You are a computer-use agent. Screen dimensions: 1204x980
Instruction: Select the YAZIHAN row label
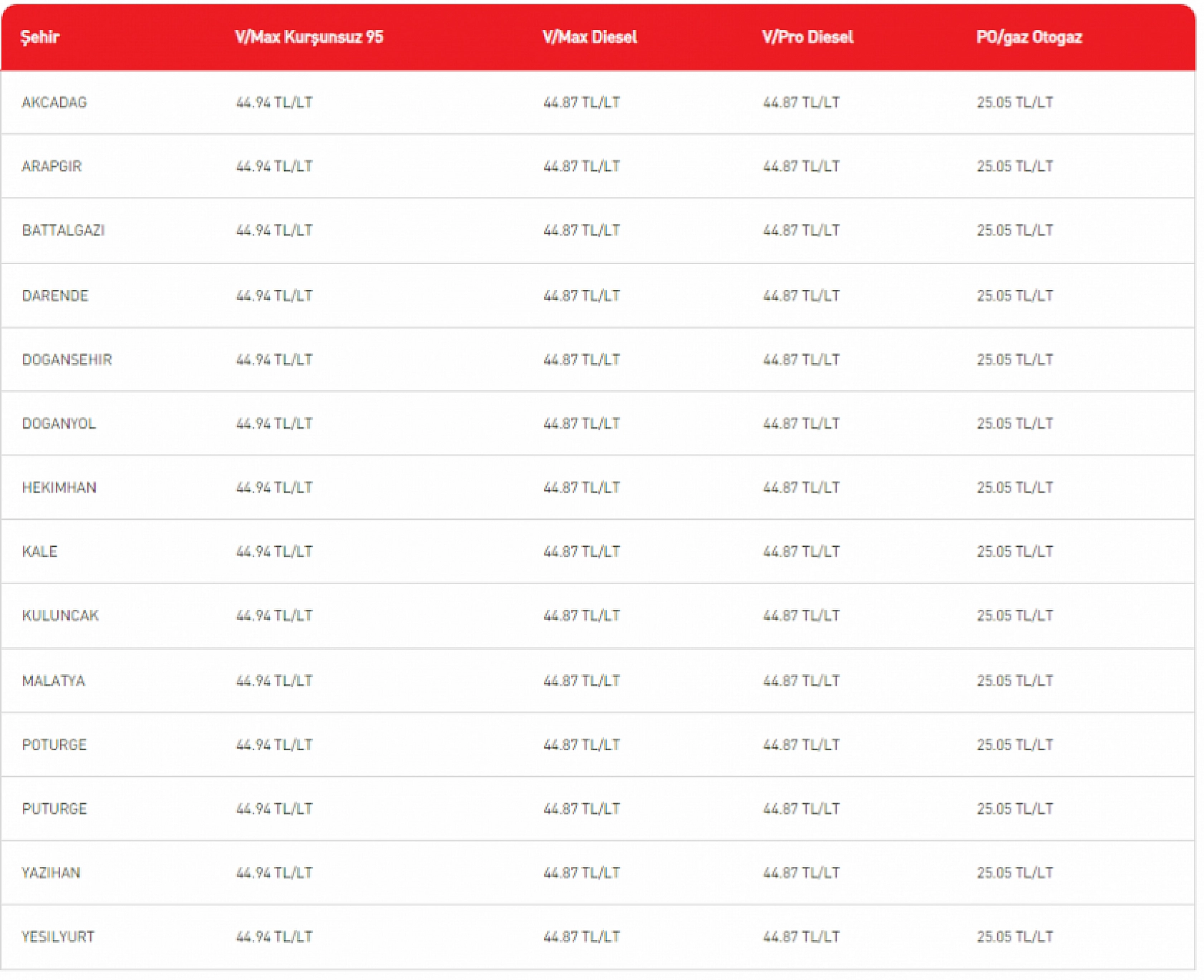coord(51,873)
